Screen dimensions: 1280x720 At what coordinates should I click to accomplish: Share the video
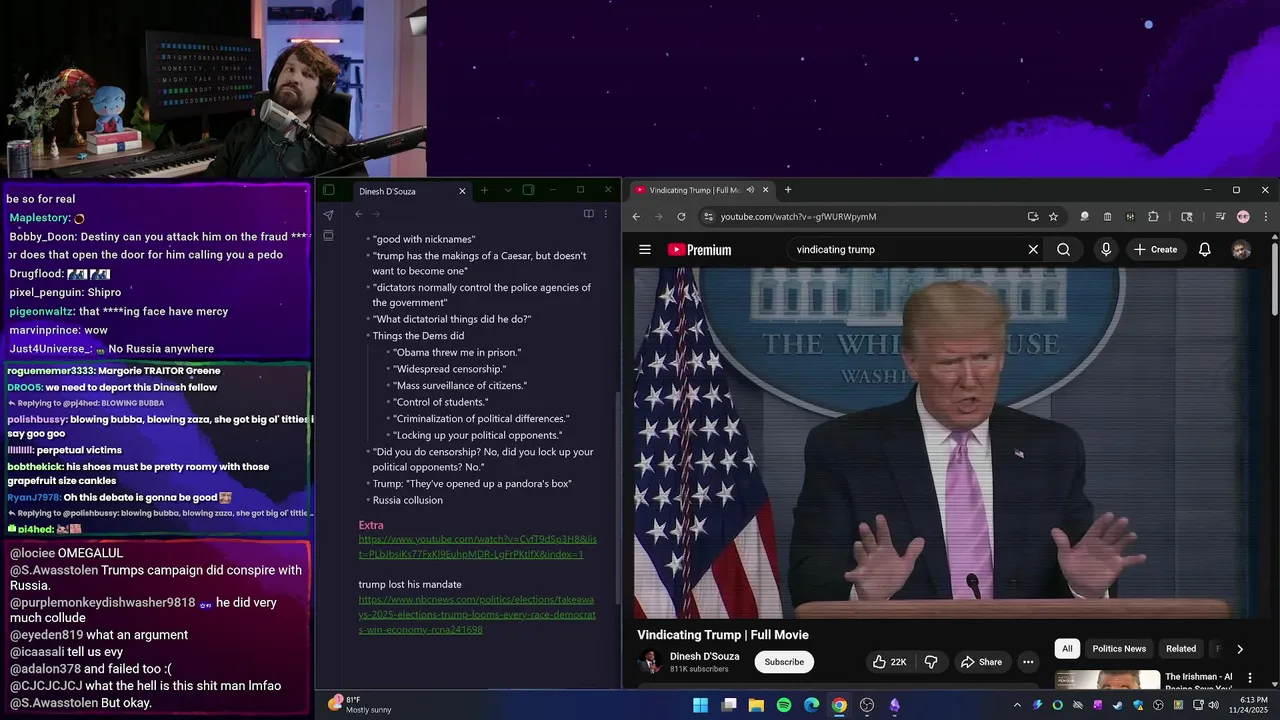pyautogui.click(x=981, y=662)
